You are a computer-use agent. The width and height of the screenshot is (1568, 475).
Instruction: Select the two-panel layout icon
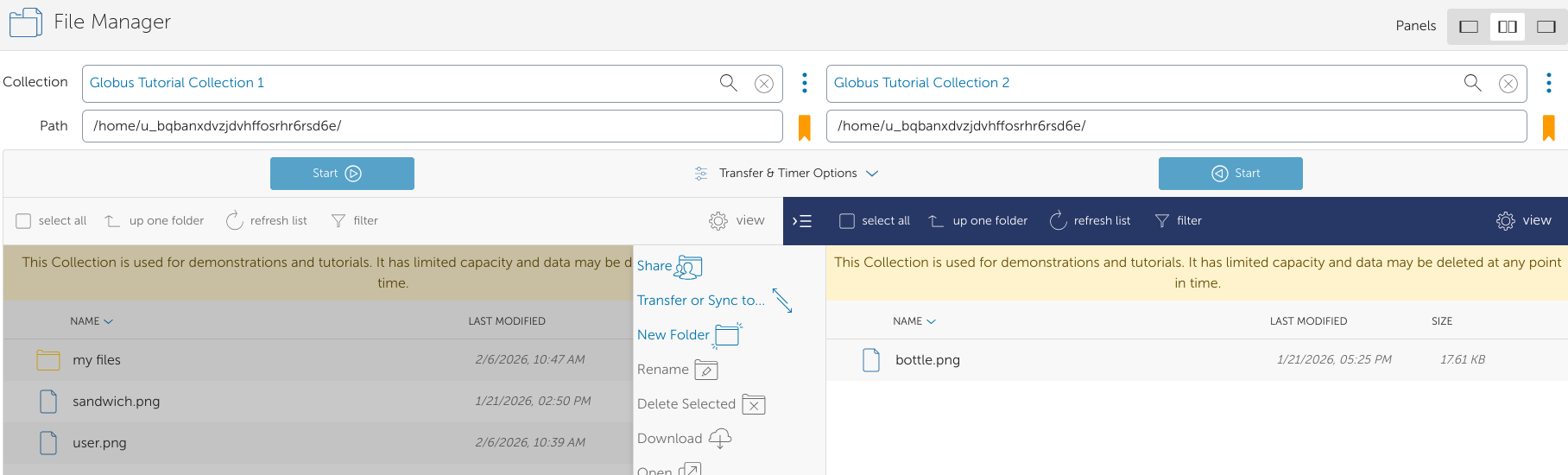point(1507,27)
